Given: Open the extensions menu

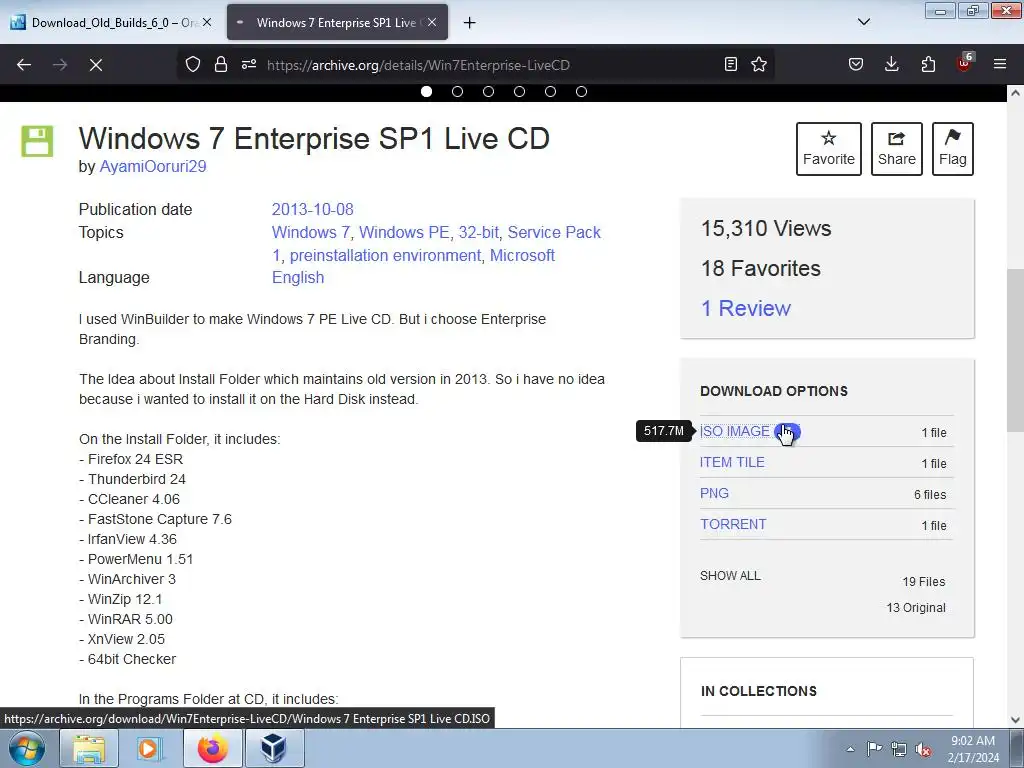Looking at the screenshot, I should [928, 65].
